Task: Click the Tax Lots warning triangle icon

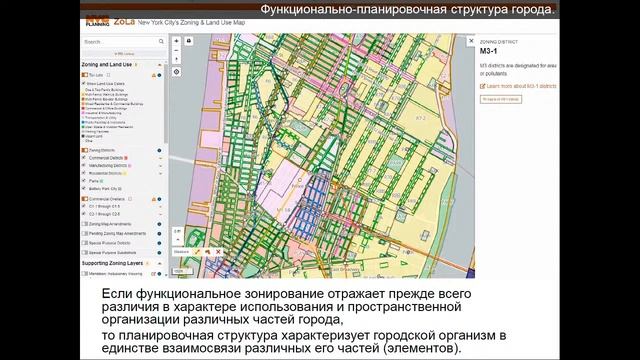Action: [x=154, y=76]
